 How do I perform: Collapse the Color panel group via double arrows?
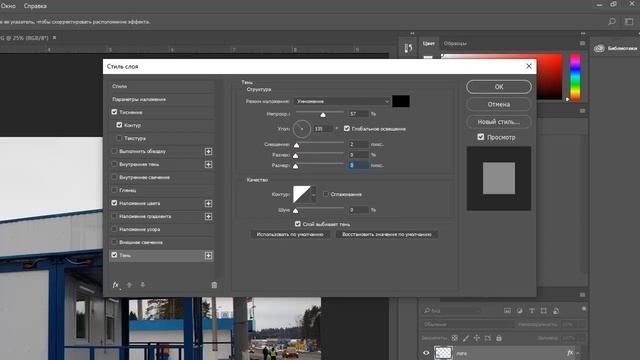(583, 33)
